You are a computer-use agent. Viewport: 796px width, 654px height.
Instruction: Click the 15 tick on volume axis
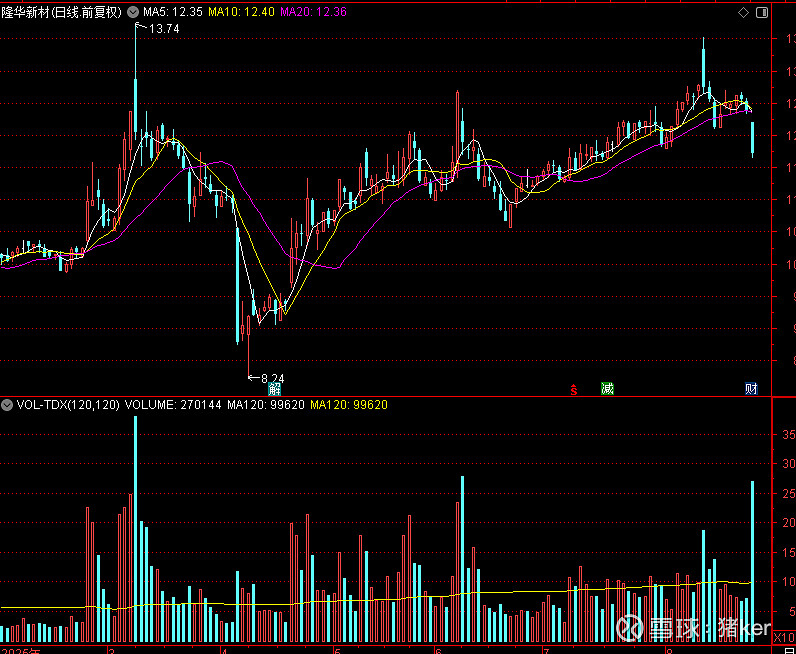[x=789, y=552]
